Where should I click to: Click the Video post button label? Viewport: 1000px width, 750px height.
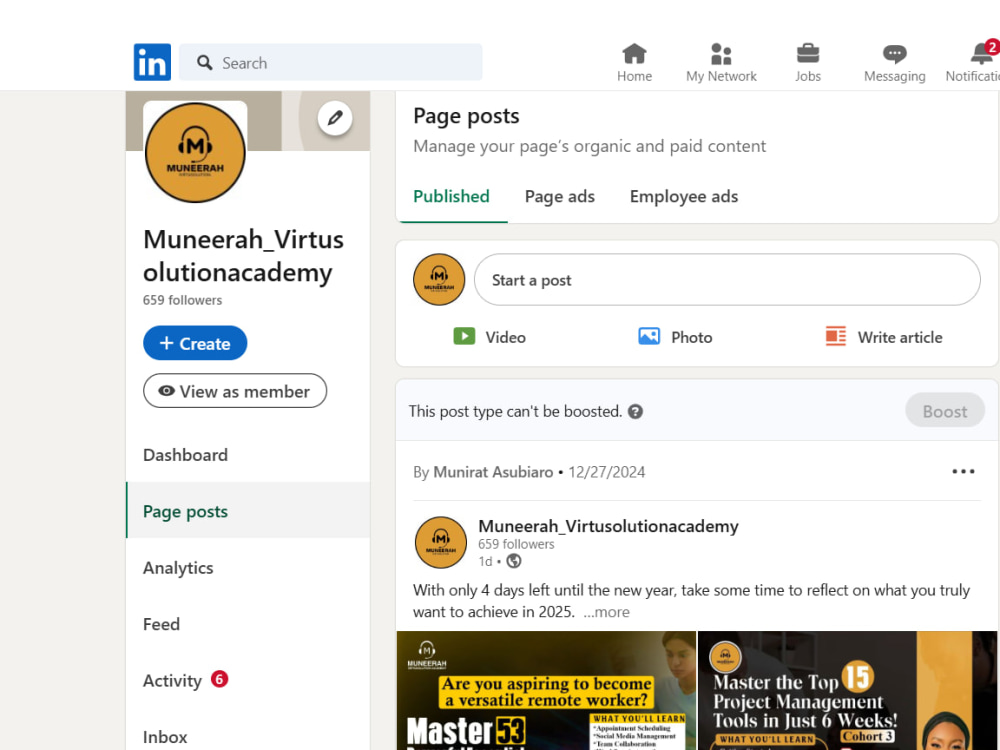coord(505,337)
